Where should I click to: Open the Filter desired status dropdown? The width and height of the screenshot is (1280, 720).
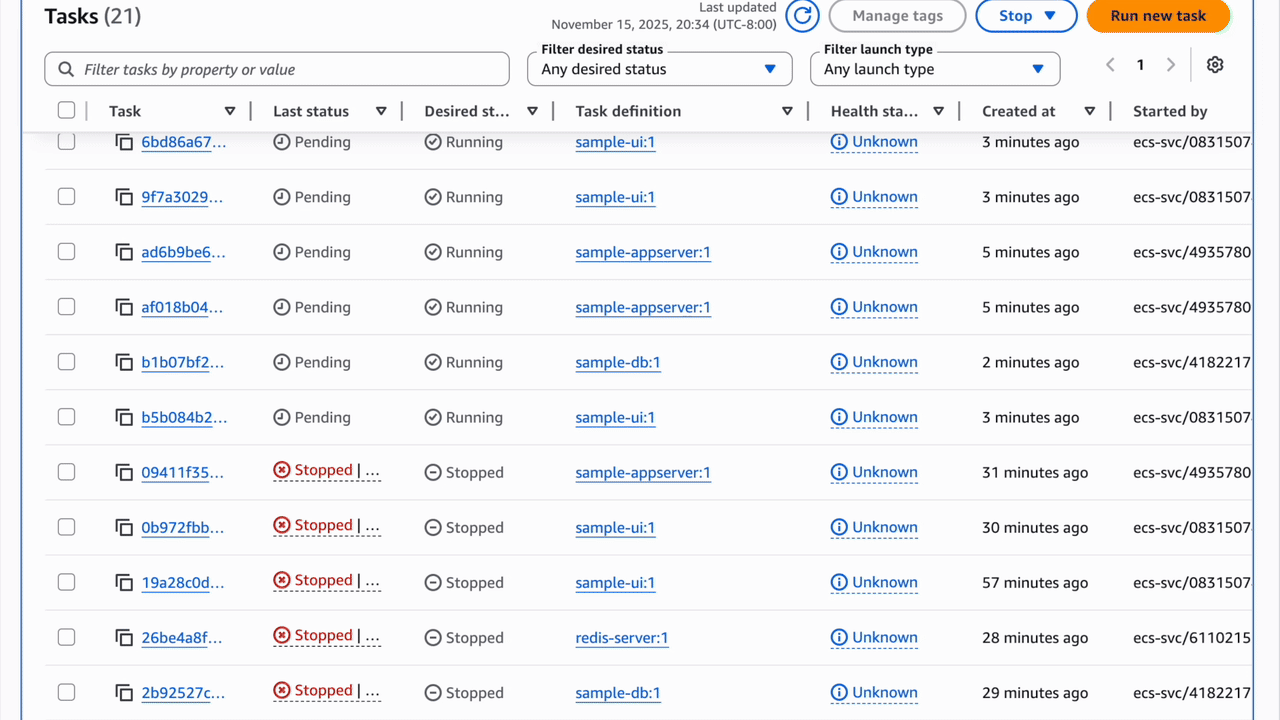pos(660,69)
